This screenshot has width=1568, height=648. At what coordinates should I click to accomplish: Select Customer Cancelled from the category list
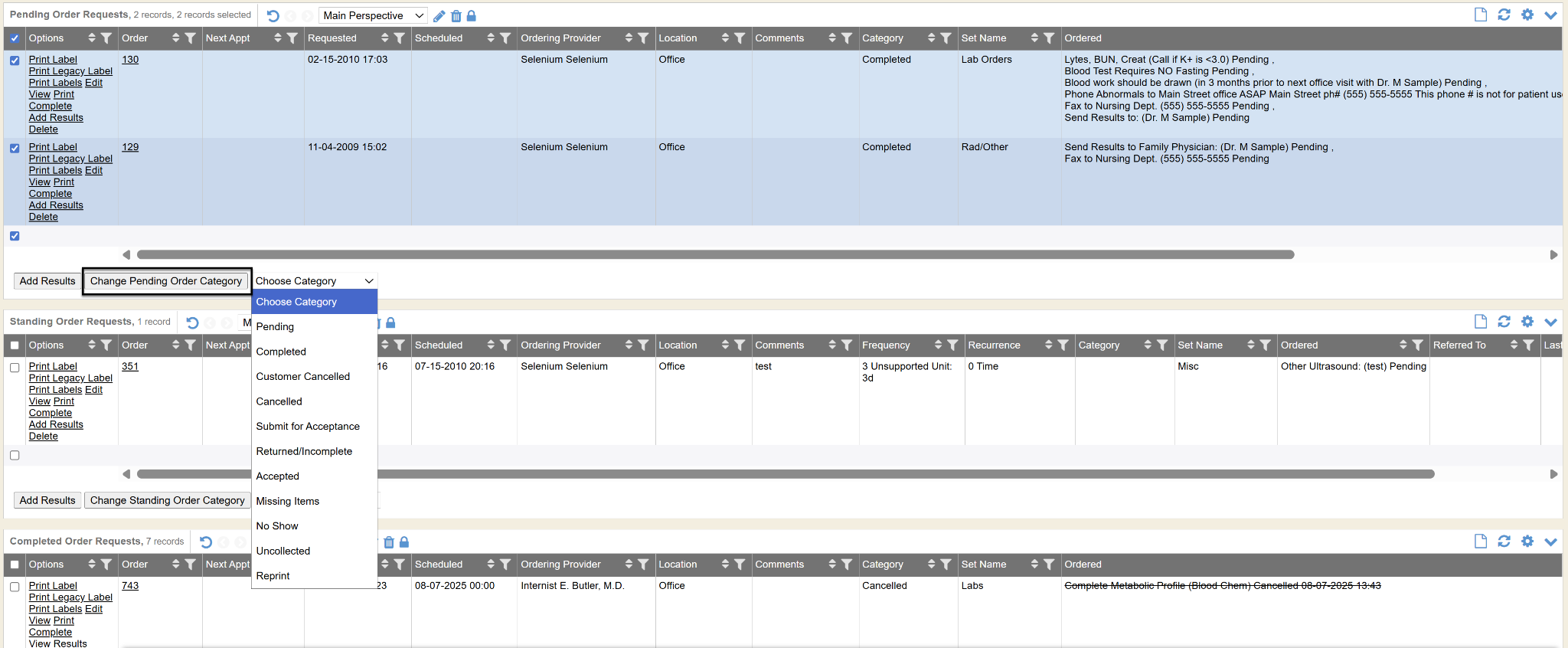[302, 377]
